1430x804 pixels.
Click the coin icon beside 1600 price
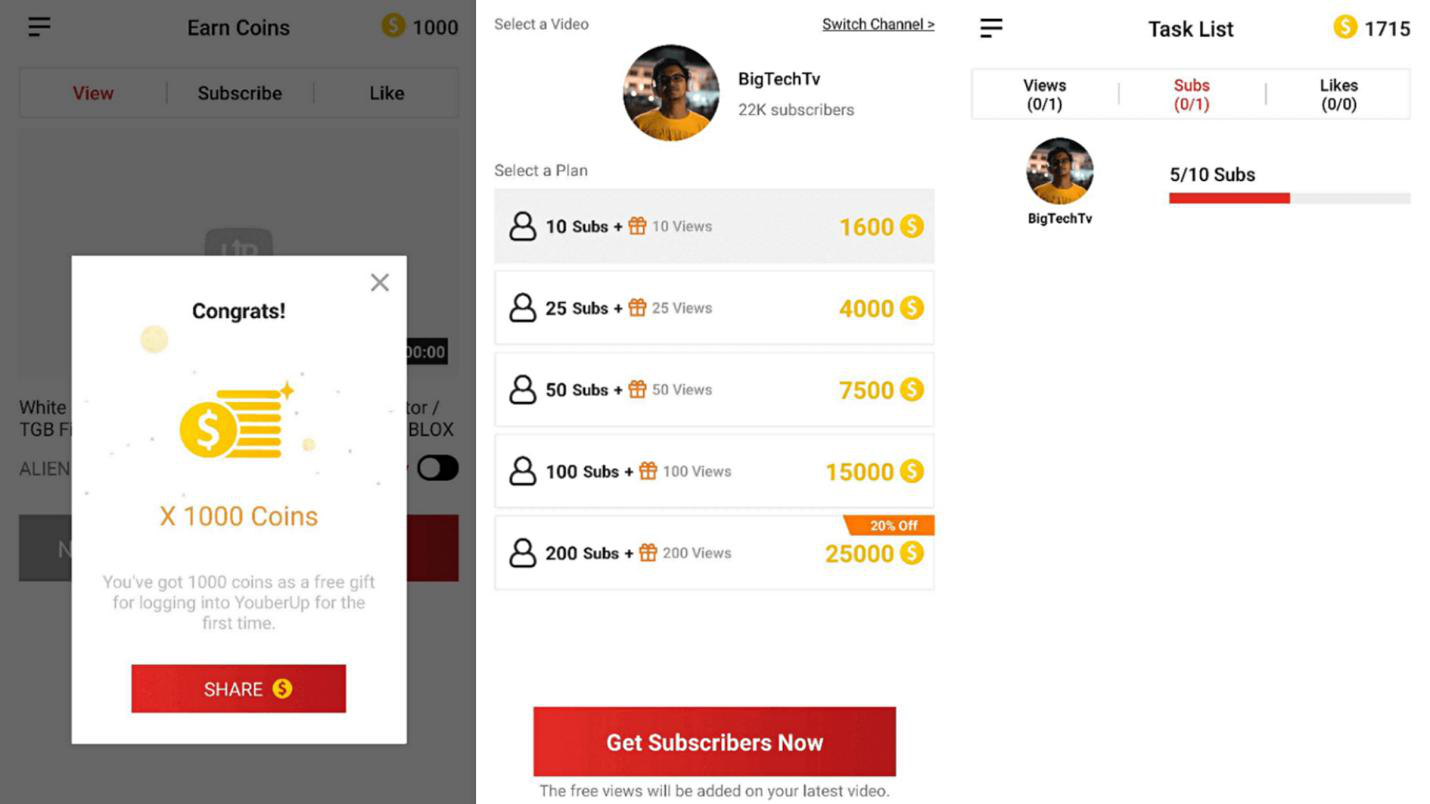coord(911,226)
